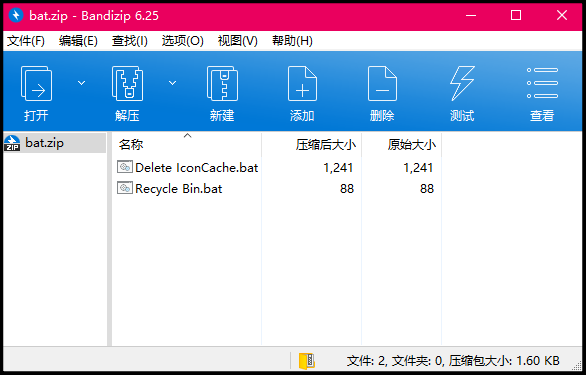This screenshot has height=375, width=586.
Task: Click the 1,241 compressed size value
Action: point(338,168)
